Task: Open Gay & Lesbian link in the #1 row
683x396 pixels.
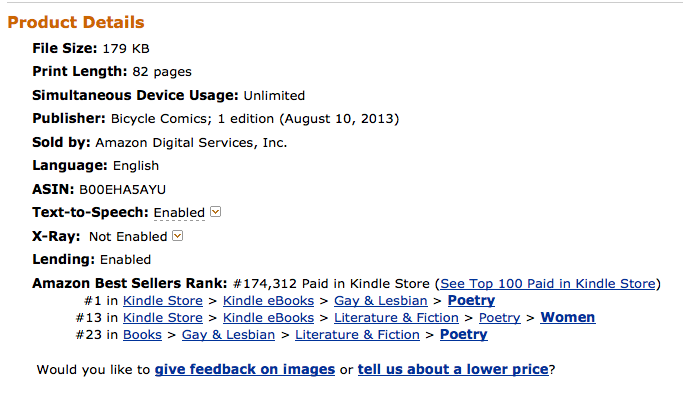Action: coord(381,301)
